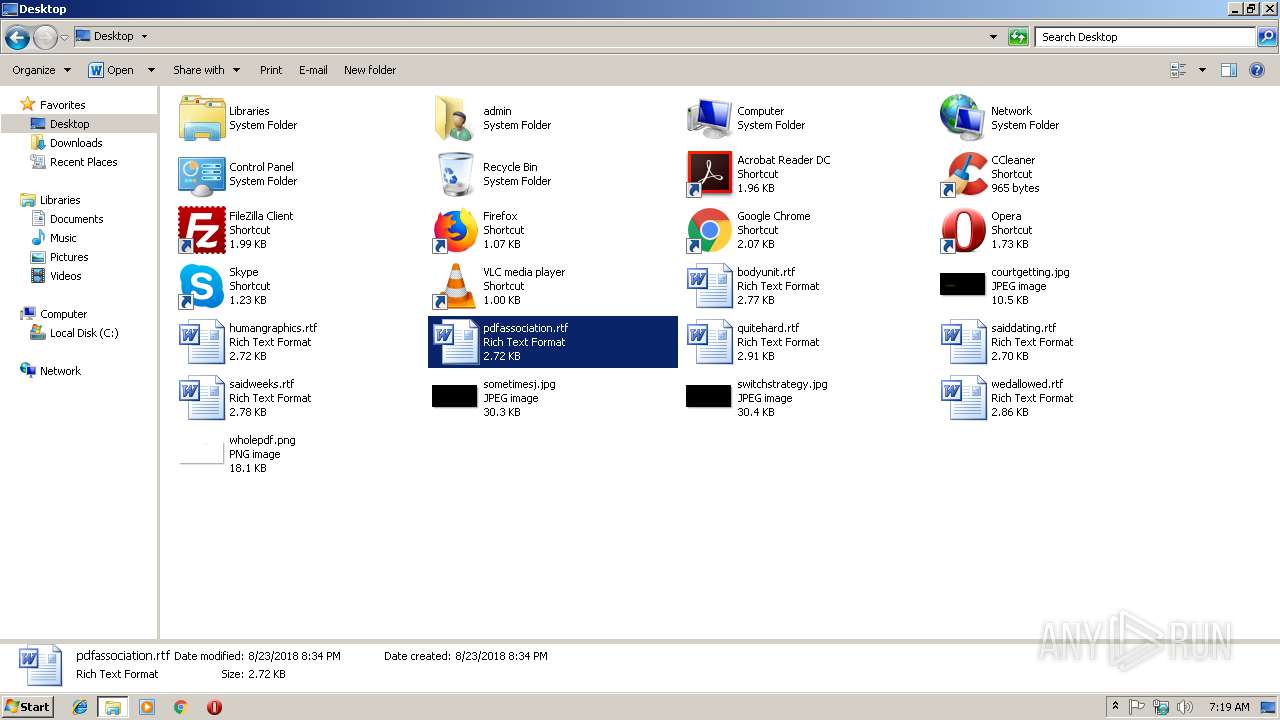Open the FileZilla Client shortcut icon
The width and height of the screenshot is (1280, 720).
tap(201, 230)
